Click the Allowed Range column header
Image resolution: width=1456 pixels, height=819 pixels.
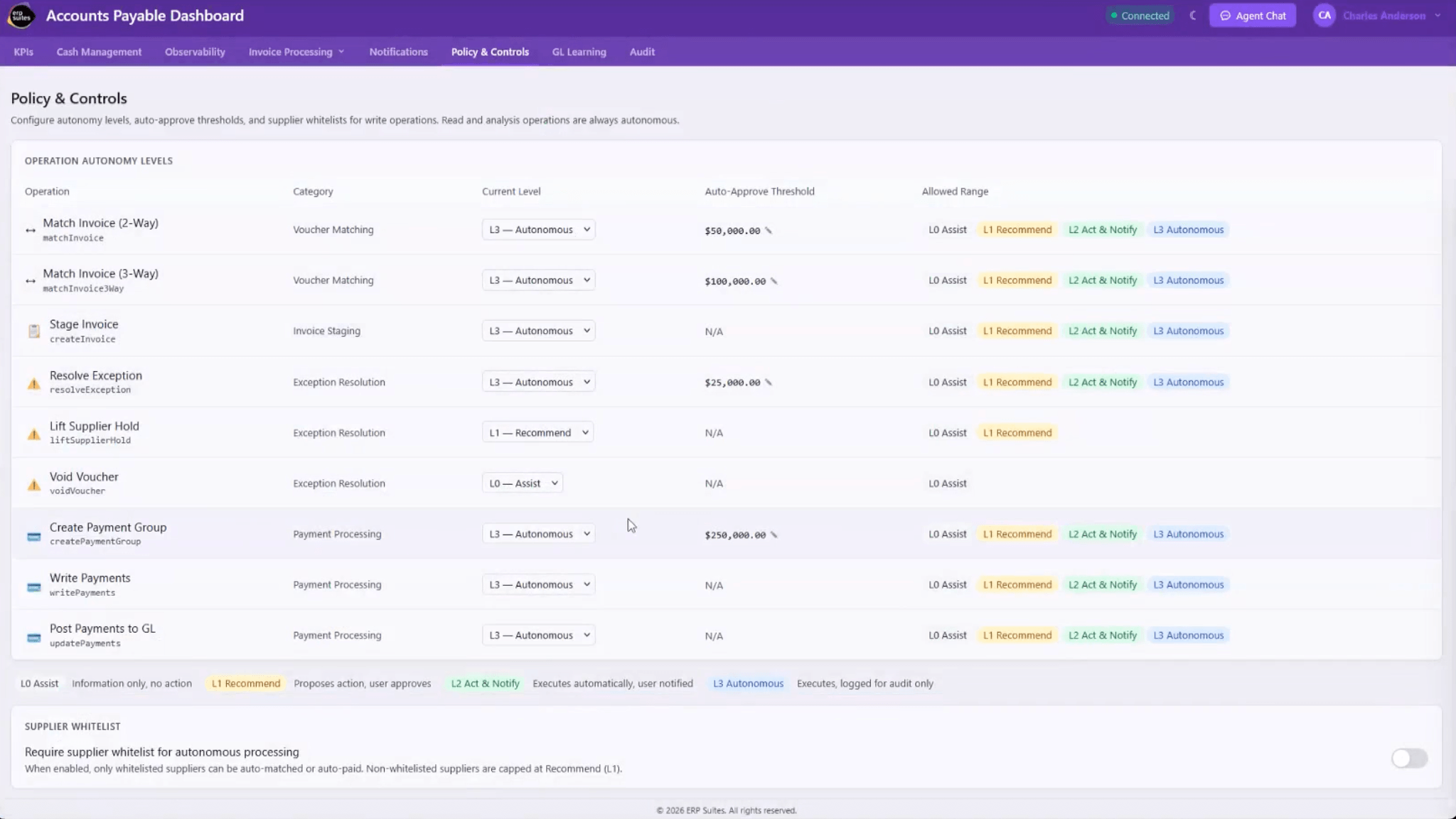[x=955, y=191]
